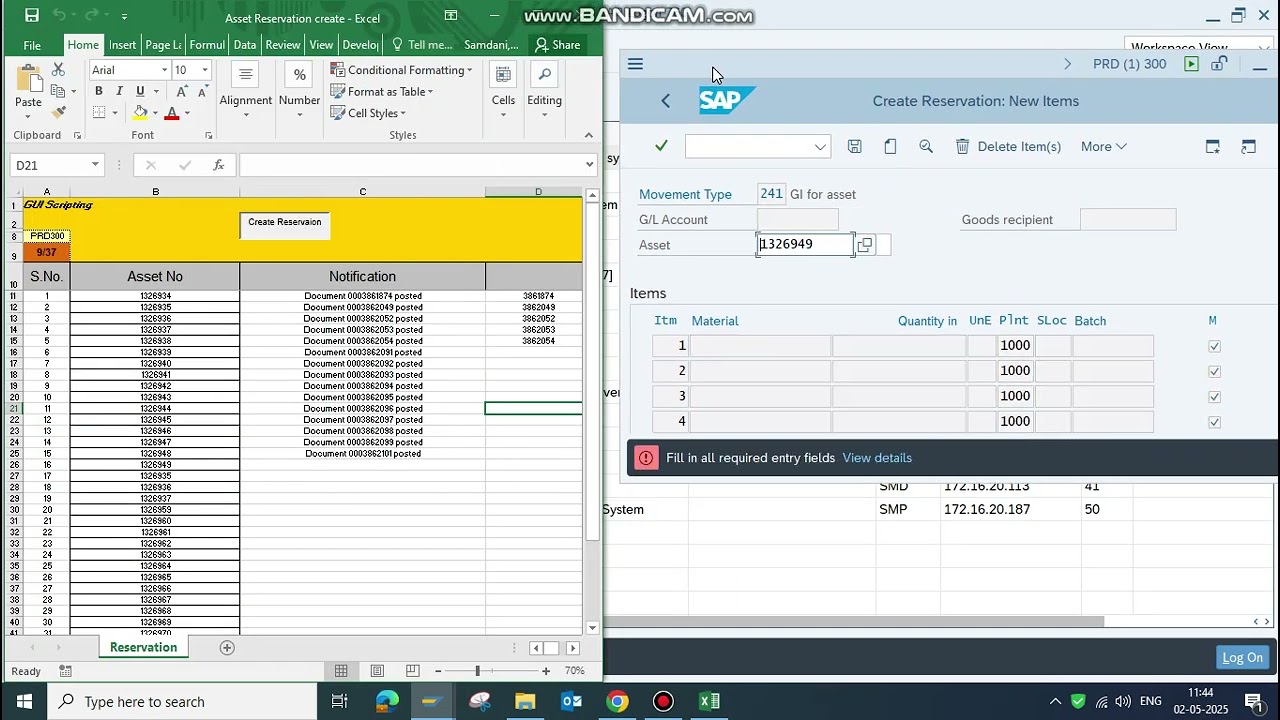Click SAP lock icon in header
This screenshot has height=720, width=1280.
pyautogui.click(x=1219, y=64)
